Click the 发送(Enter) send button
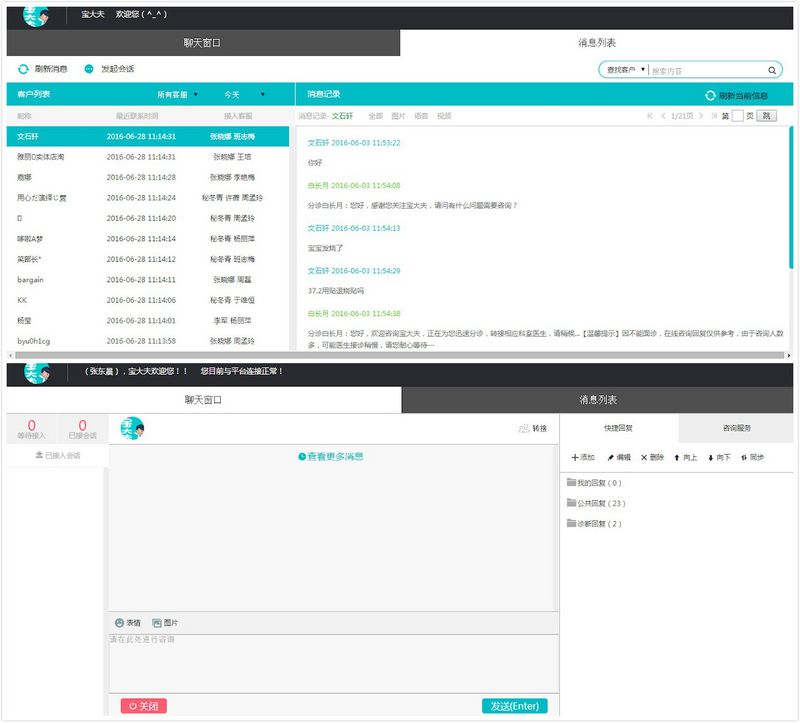800x723 pixels. (x=514, y=706)
